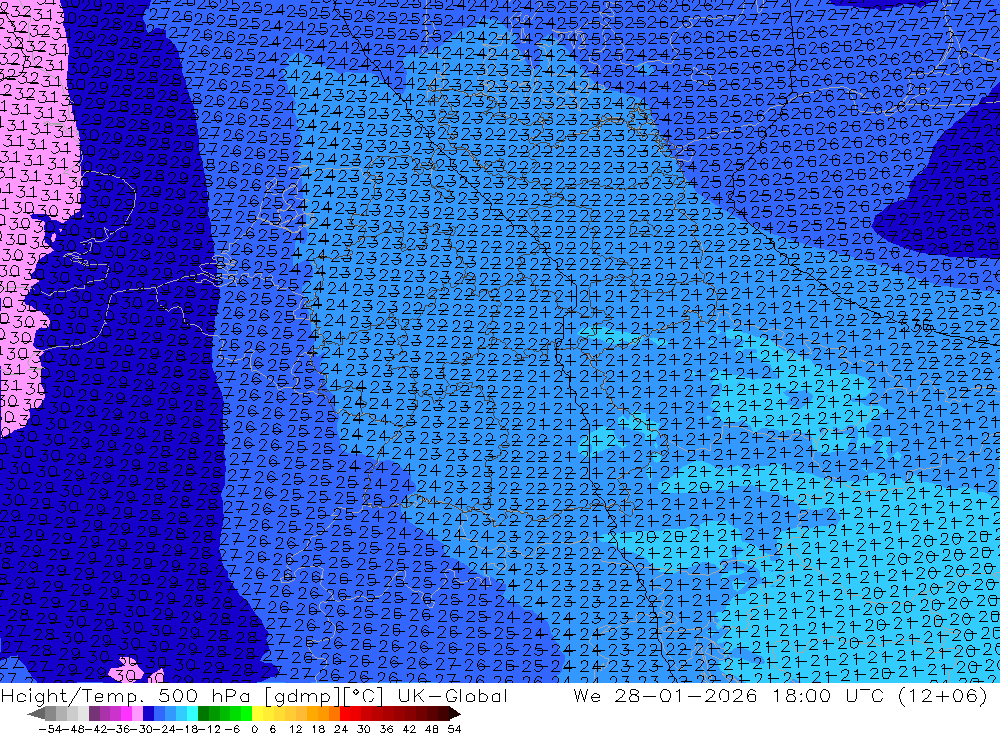
Task: Click the '54' legend scale value at the right end
Action: tap(454, 729)
